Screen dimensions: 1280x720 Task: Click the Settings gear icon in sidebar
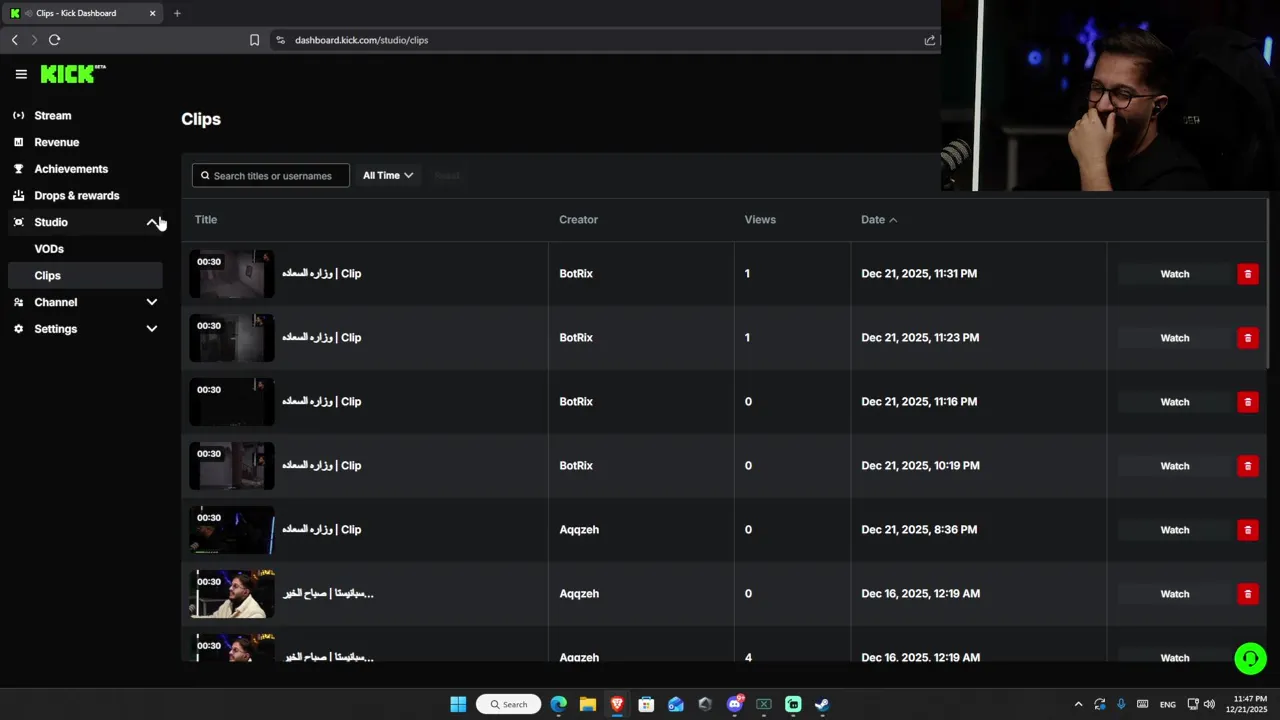[x=18, y=329]
